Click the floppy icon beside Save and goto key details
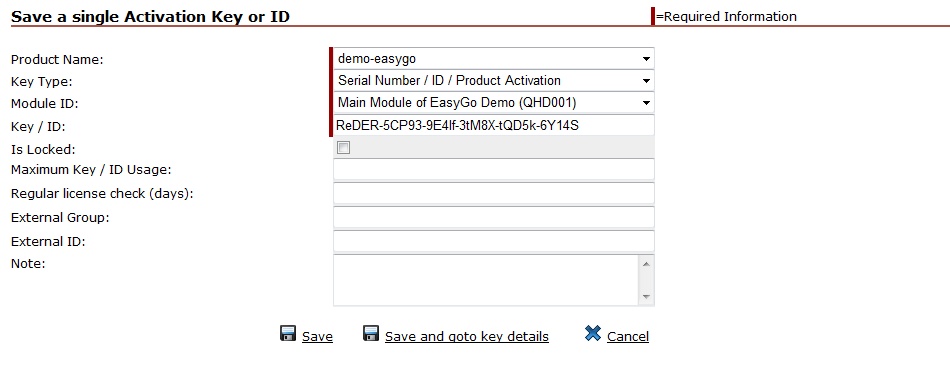This screenshot has width=950, height=378. pyautogui.click(x=371, y=333)
